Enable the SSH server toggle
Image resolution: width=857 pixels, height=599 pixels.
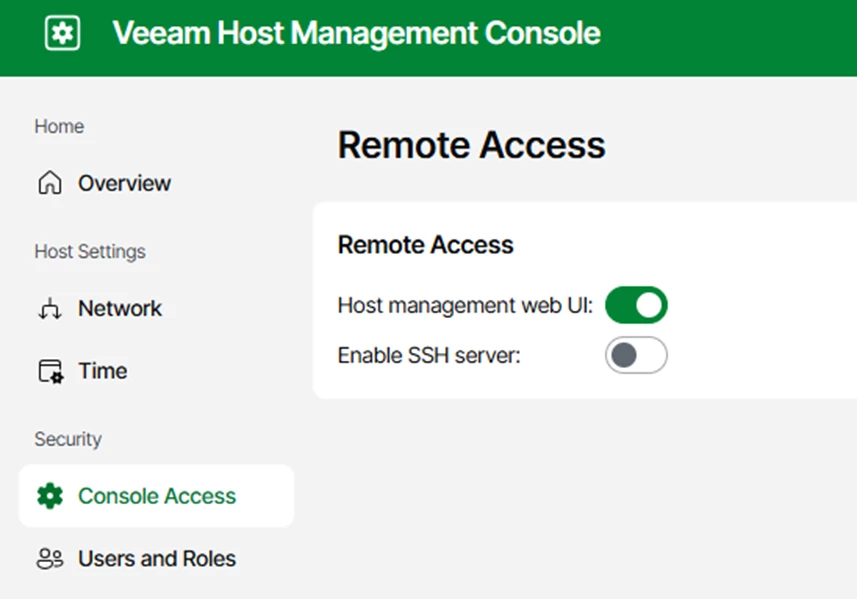point(636,356)
